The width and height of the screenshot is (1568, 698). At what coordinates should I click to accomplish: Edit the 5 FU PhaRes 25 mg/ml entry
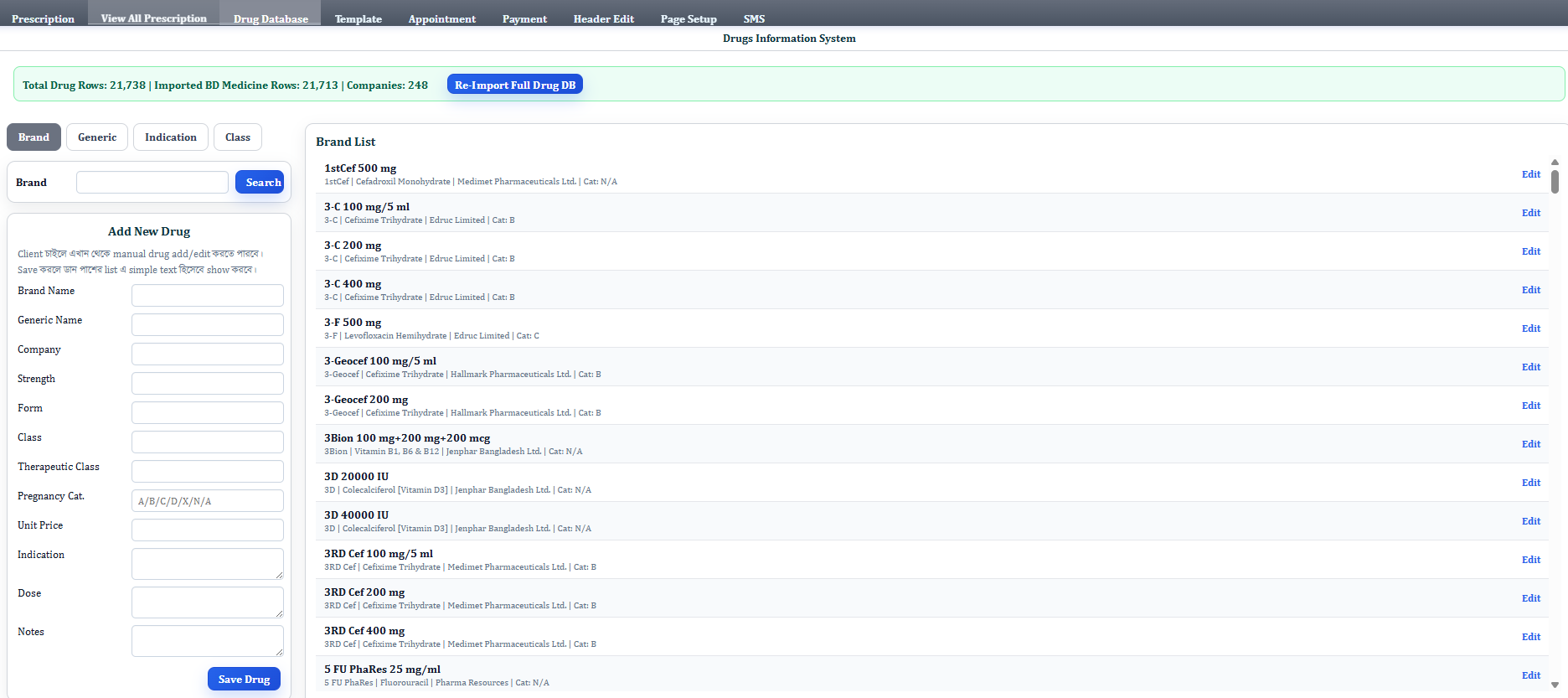[1531, 675]
